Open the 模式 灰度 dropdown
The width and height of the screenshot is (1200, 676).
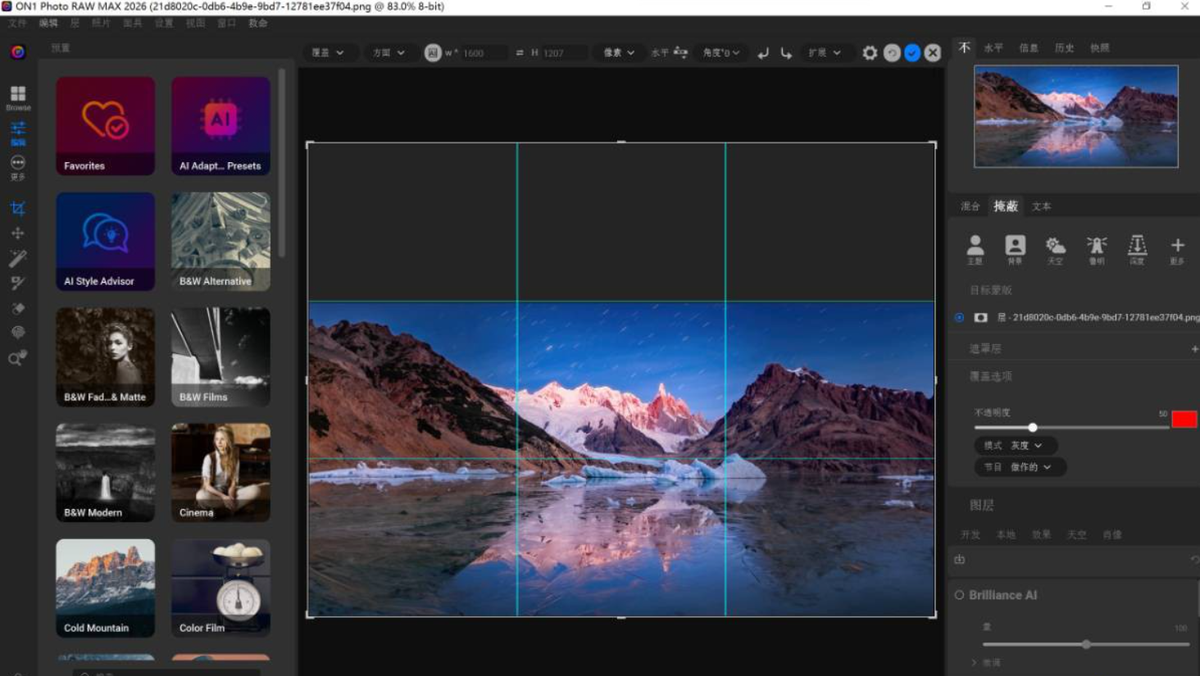(x=1015, y=445)
